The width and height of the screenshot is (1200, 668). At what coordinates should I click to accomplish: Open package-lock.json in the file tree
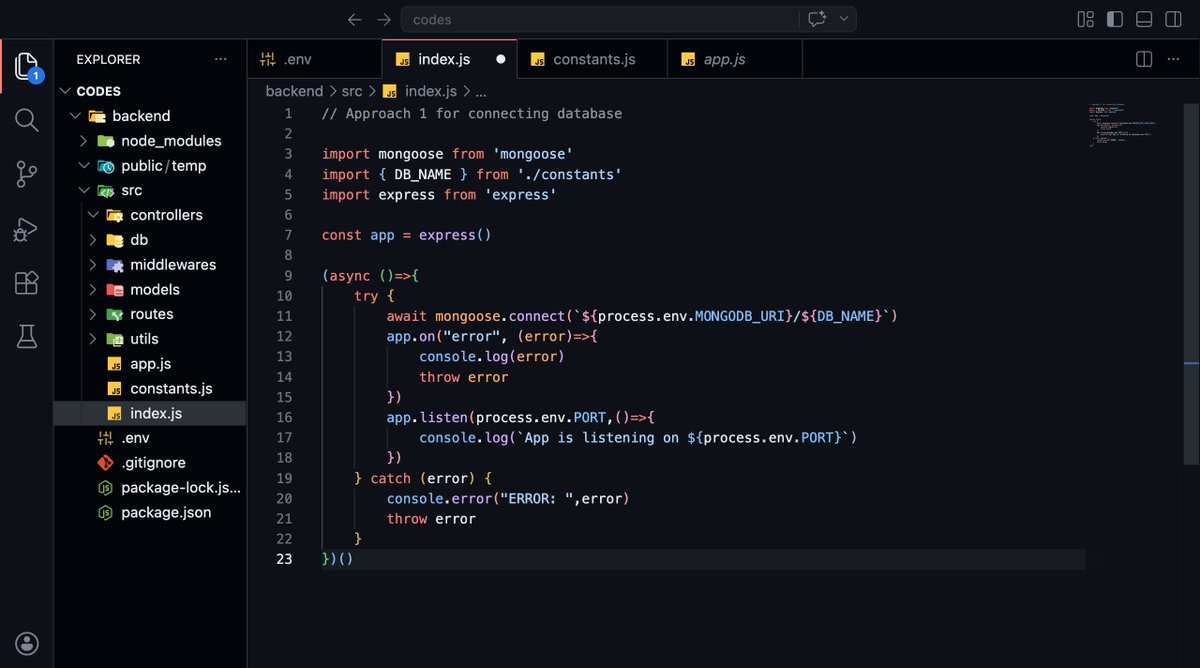click(x=150, y=488)
